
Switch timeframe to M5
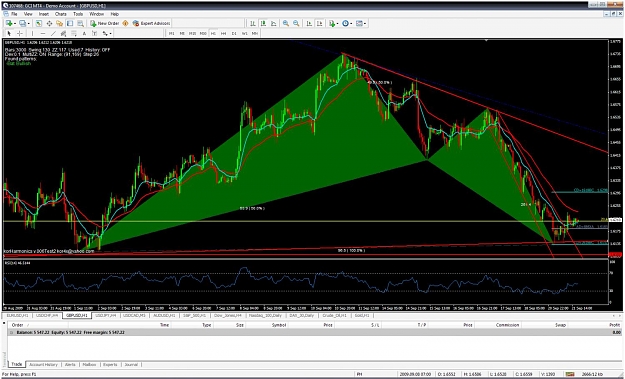182,33
